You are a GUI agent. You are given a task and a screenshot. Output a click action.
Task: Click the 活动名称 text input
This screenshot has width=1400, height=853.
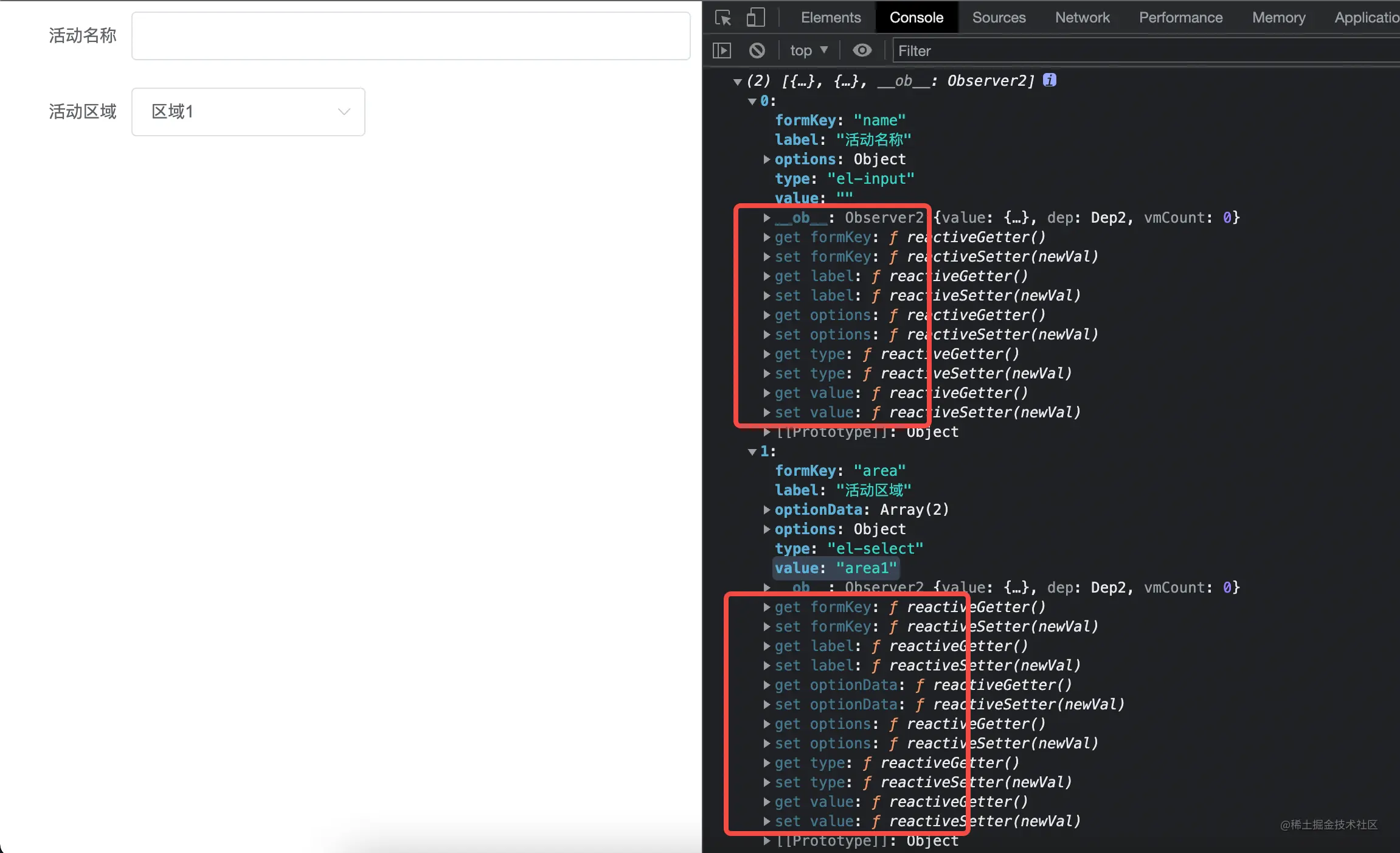tap(411, 36)
